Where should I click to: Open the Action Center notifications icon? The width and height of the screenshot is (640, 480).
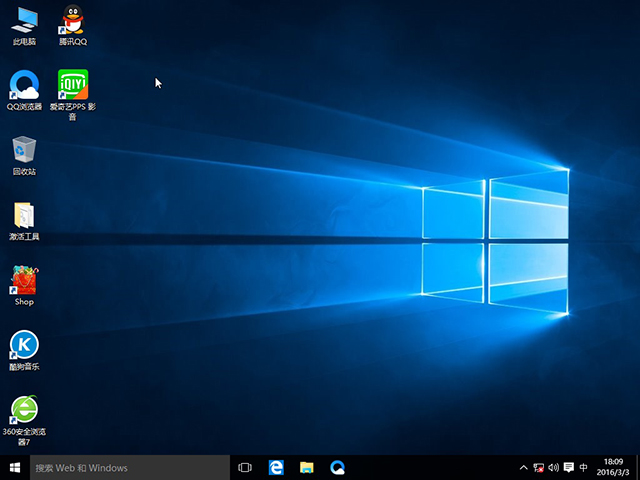[x=568, y=467]
